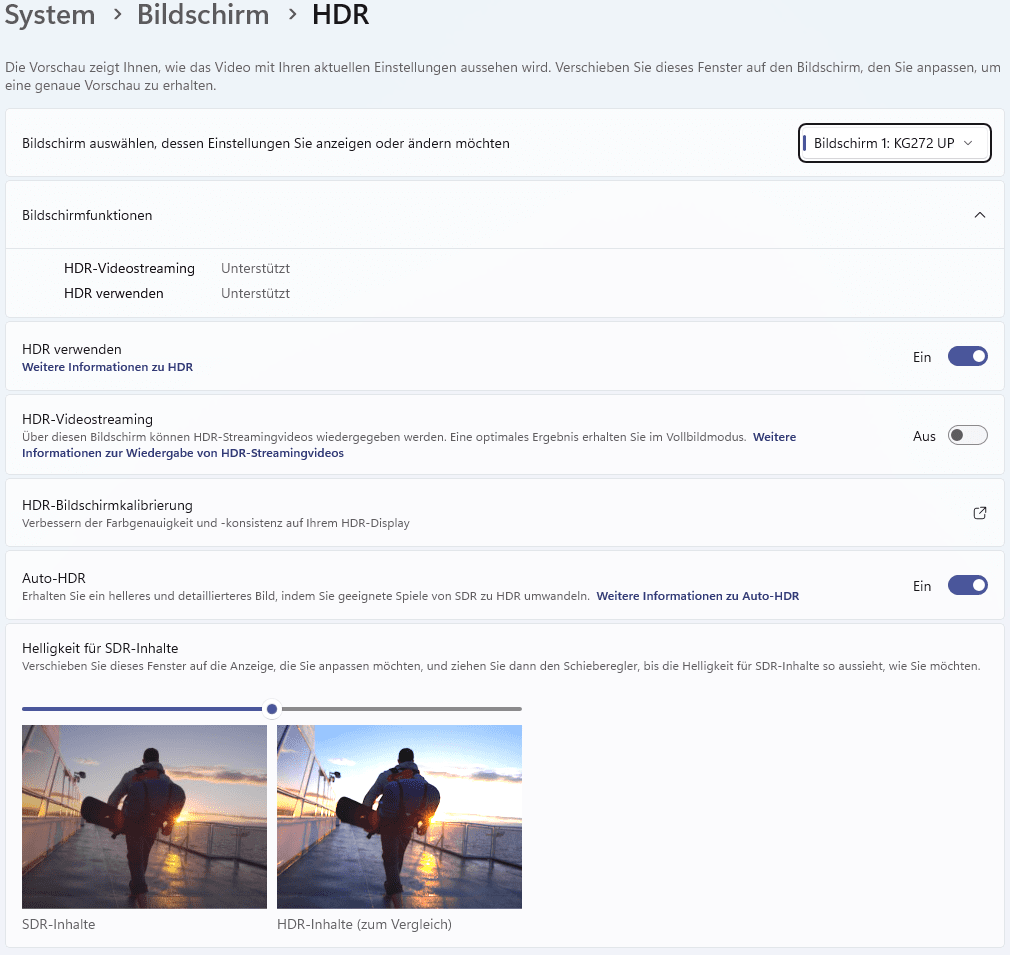
Task: Collapse the Bildschirmfunktionen section chevron
Action: 979,215
